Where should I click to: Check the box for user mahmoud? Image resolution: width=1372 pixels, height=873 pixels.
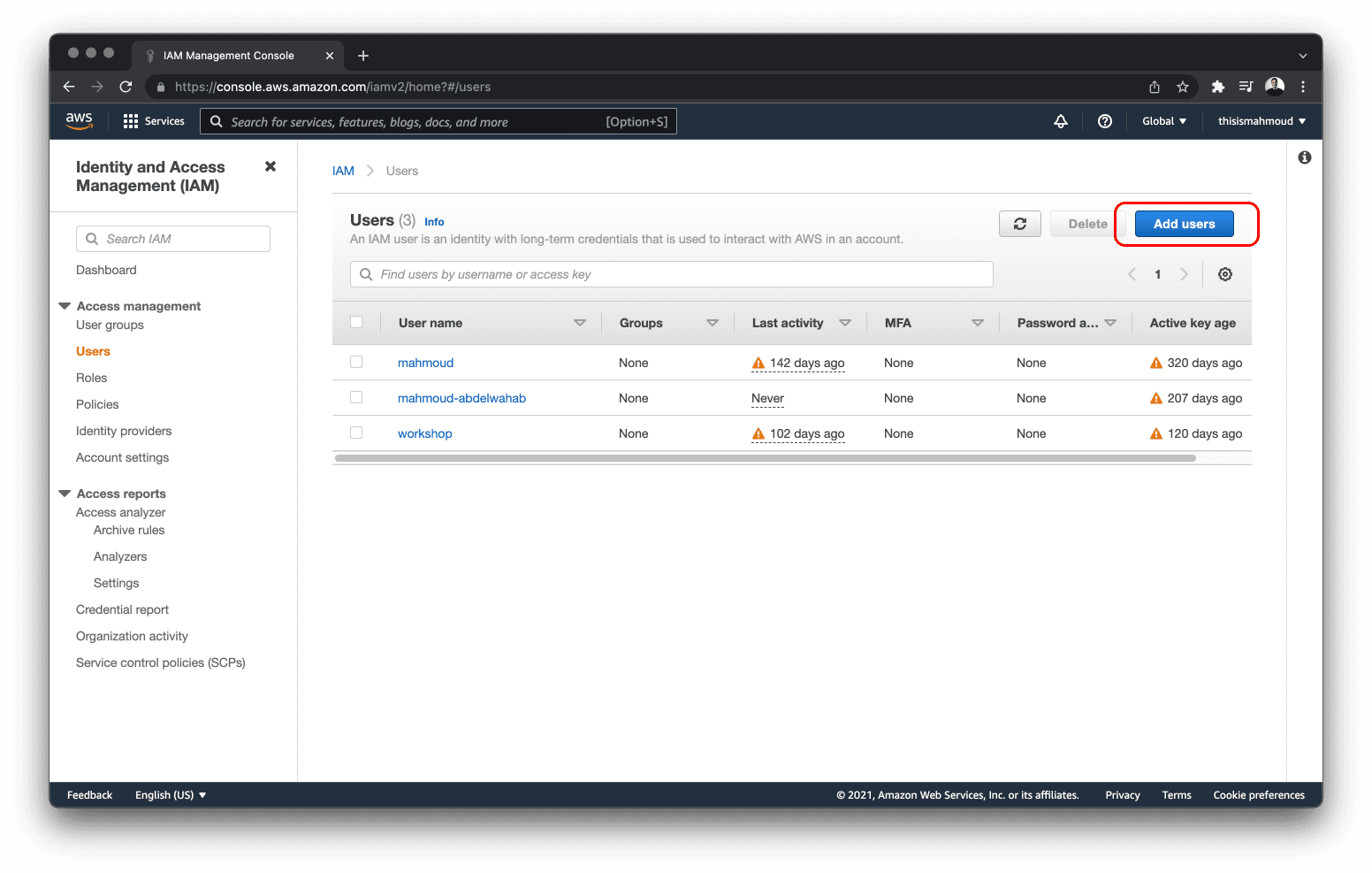point(356,362)
